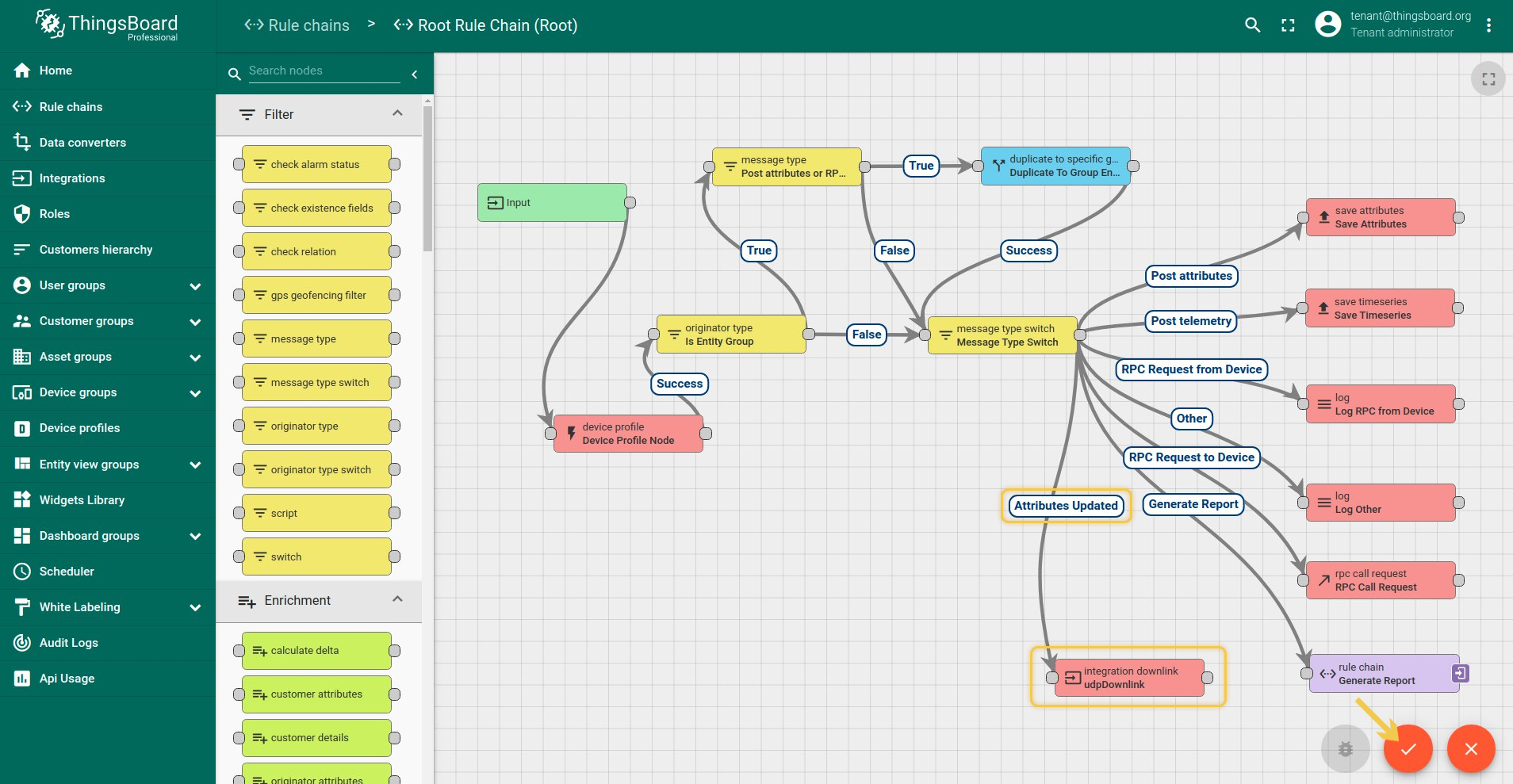
Task: Click the debug bug icon button
Action: 1345,749
